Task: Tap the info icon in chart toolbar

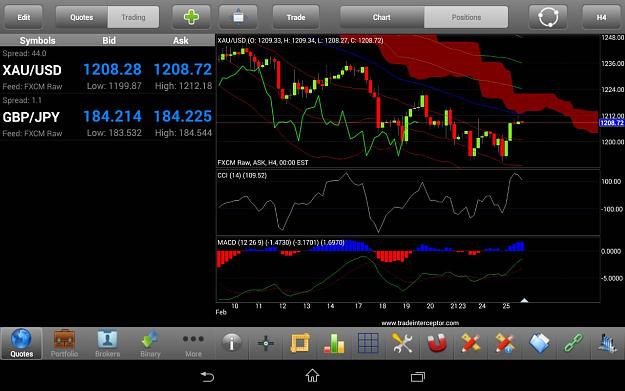Action: point(232,343)
